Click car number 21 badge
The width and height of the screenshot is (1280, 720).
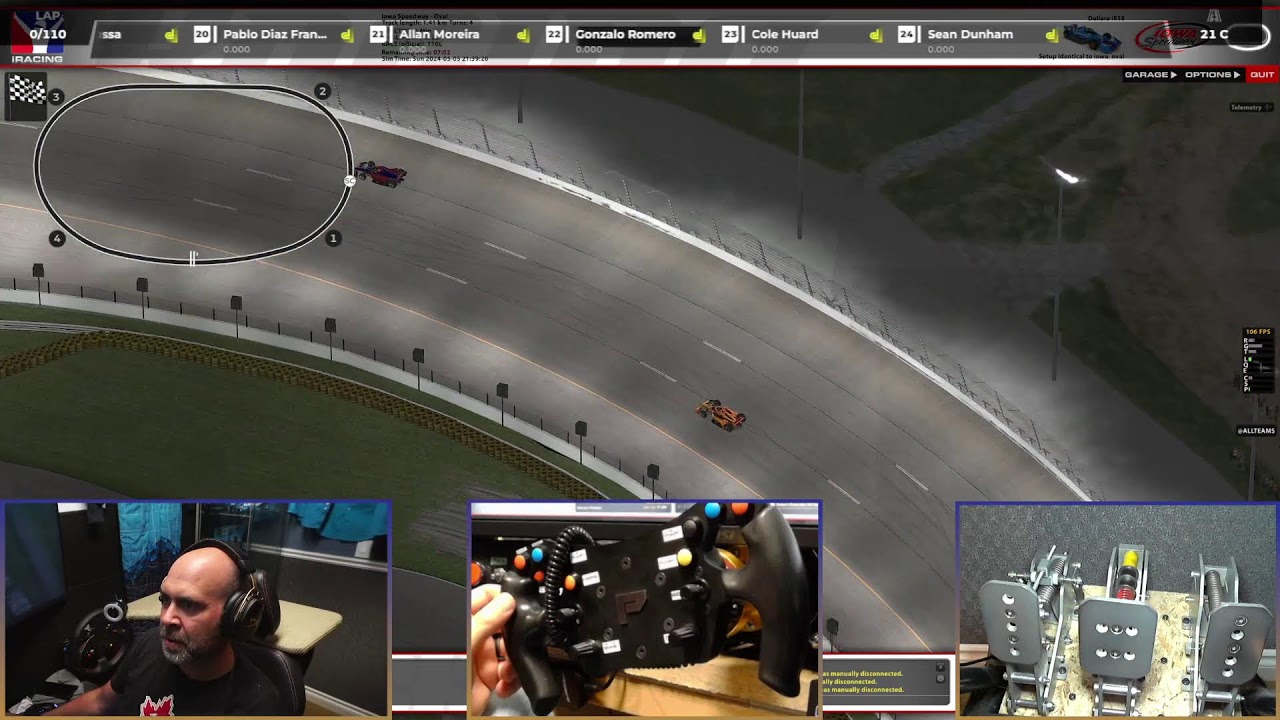(378, 34)
